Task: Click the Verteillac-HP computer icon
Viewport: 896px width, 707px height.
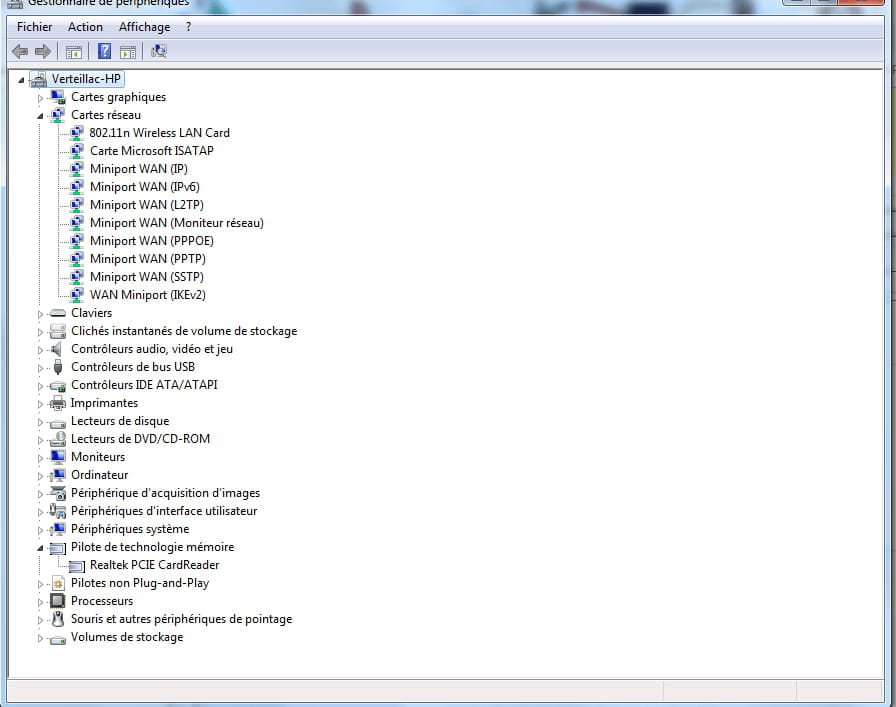Action: click(x=38, y=79)
